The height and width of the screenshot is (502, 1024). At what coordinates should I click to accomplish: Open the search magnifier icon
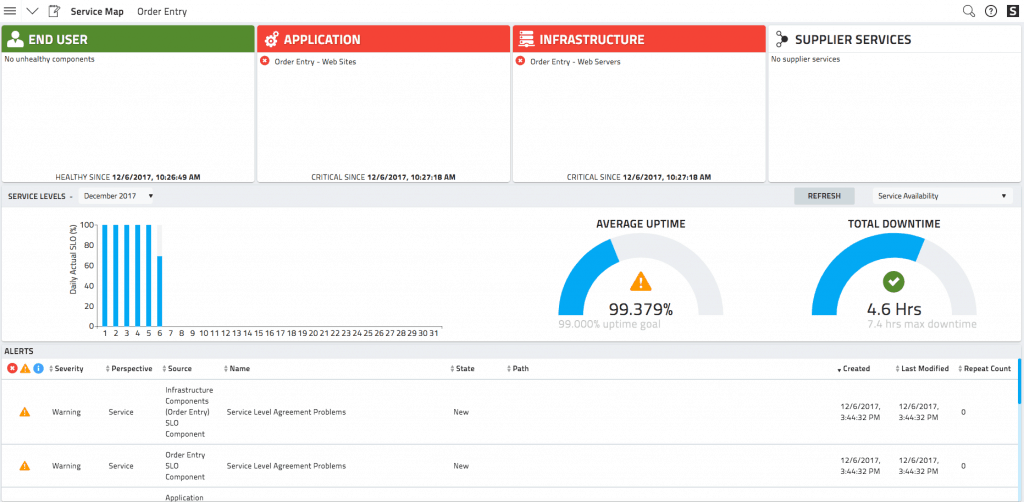(969, 11)
